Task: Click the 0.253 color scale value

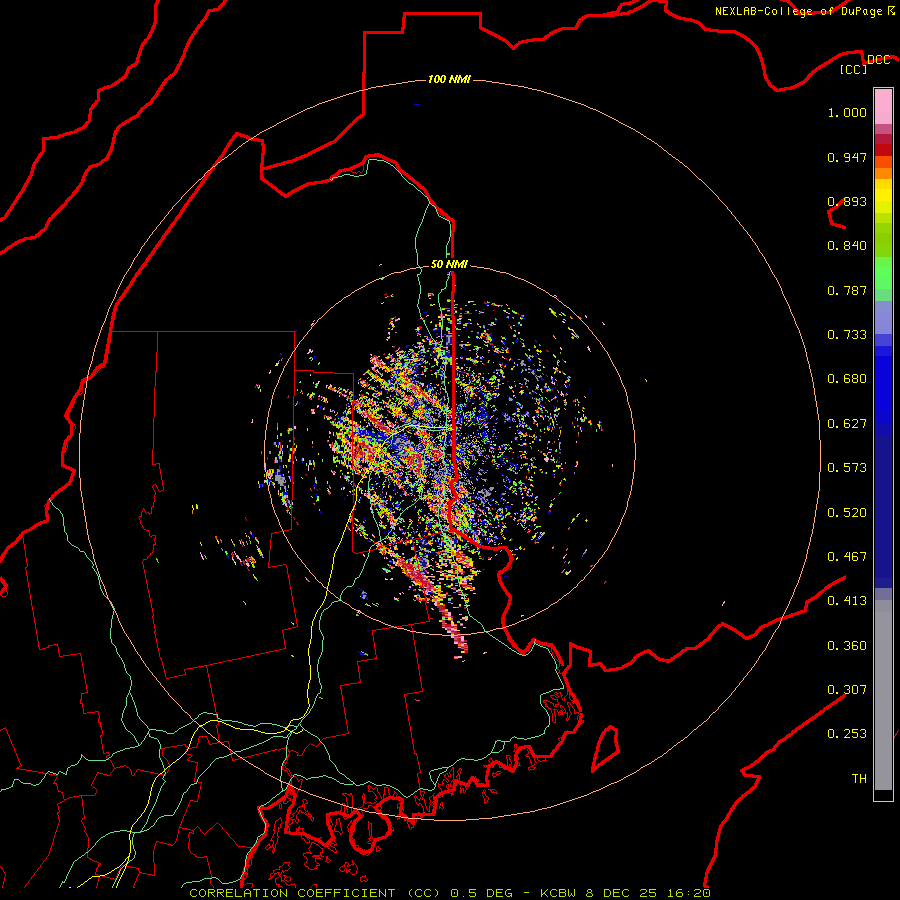Action: pyautogui.click(x=847, y=734)
